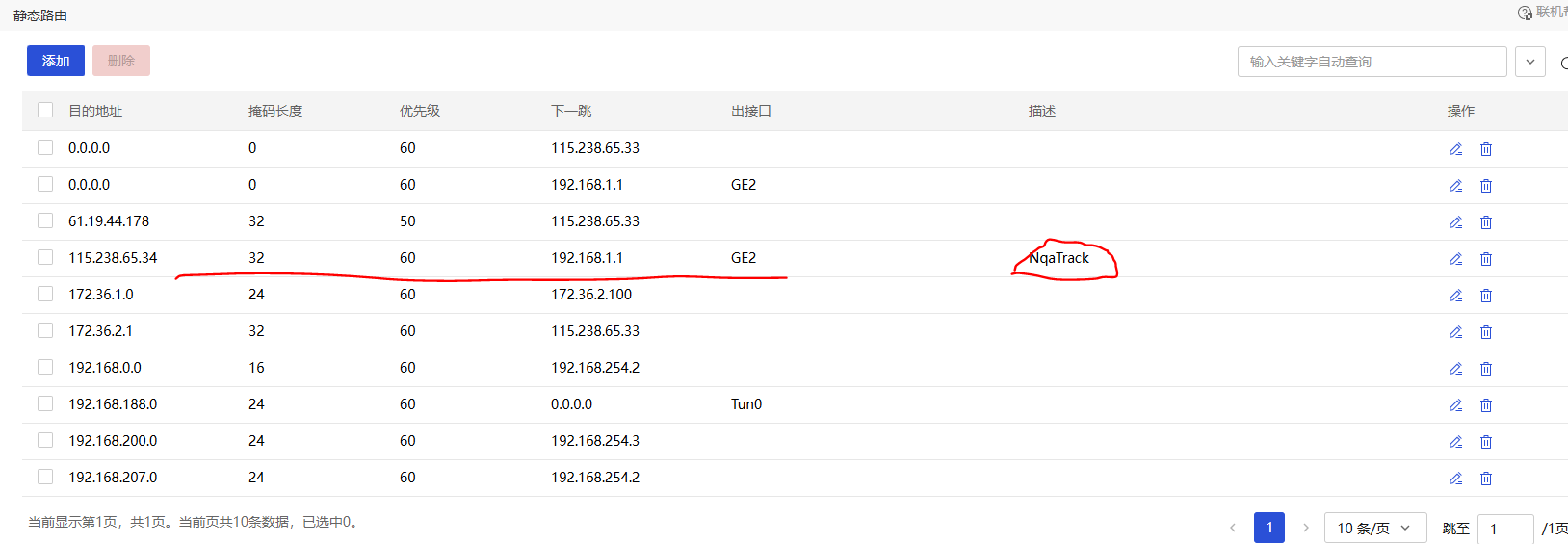Select the 115.238.65.34 route checkbox
Screen dimensions: 1568x544
click(x=45, y=257)
